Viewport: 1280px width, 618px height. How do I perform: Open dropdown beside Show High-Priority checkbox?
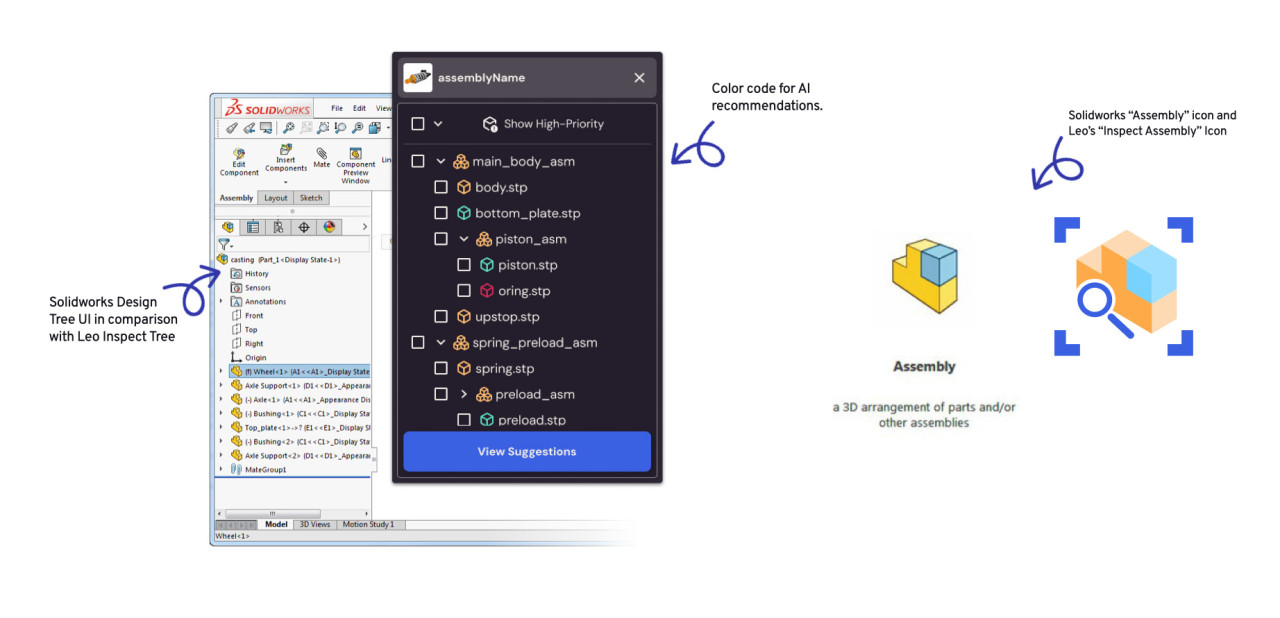tap(438, 124)
